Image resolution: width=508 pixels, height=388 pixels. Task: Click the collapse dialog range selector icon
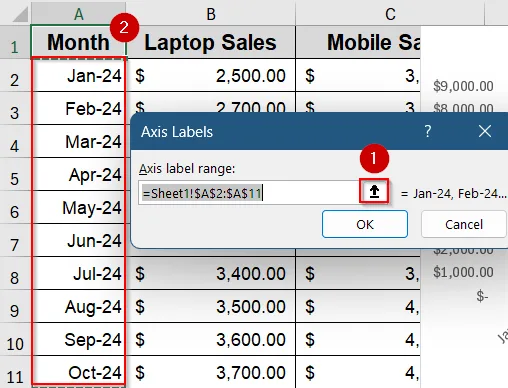pos(374,191)
